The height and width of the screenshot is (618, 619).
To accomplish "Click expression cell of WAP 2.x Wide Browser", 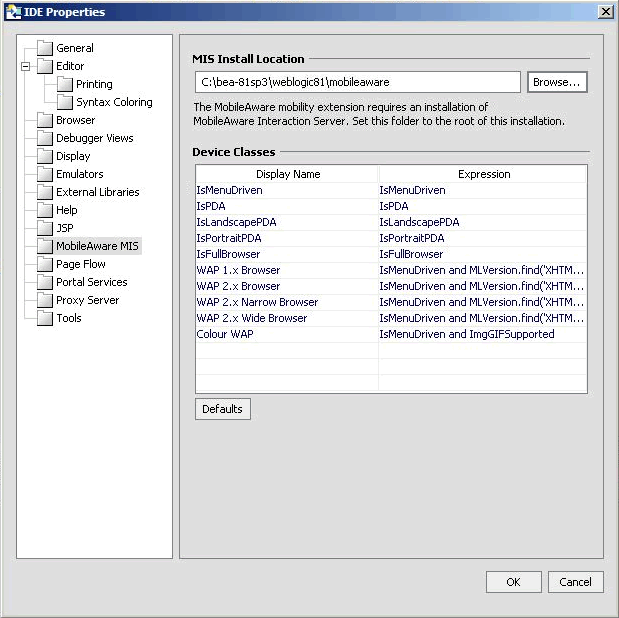I will point(483,318).
